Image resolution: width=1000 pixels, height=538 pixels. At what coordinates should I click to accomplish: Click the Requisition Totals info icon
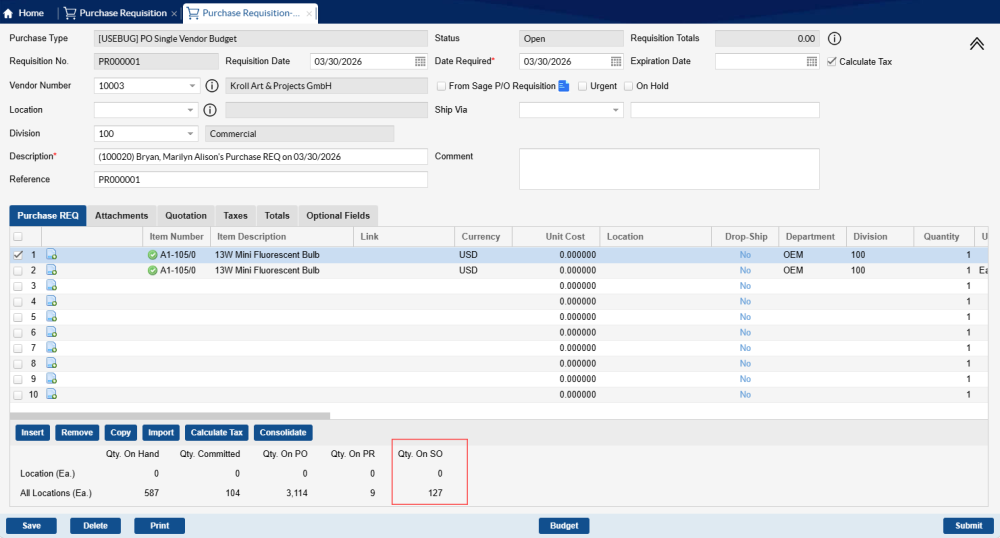coord(835,39)
